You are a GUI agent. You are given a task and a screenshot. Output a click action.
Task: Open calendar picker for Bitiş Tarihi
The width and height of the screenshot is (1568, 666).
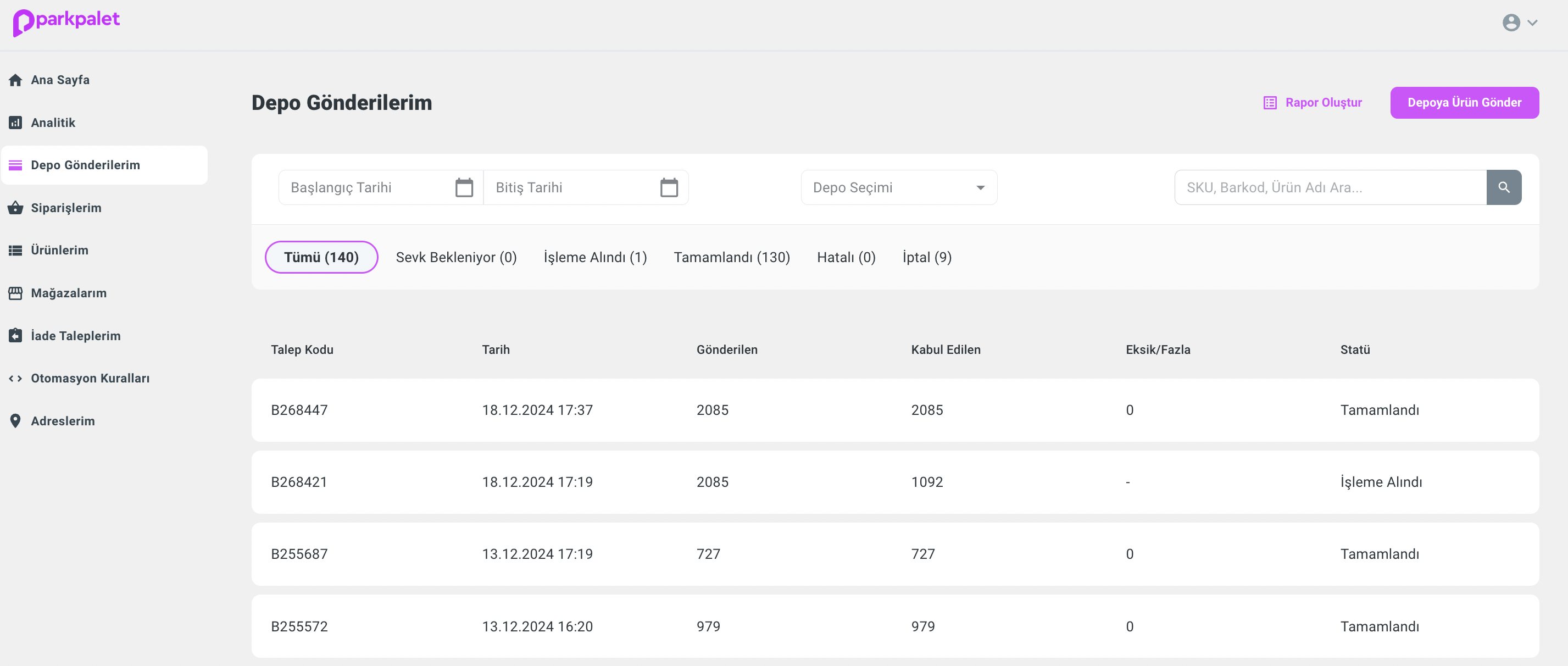pos(669,187)
